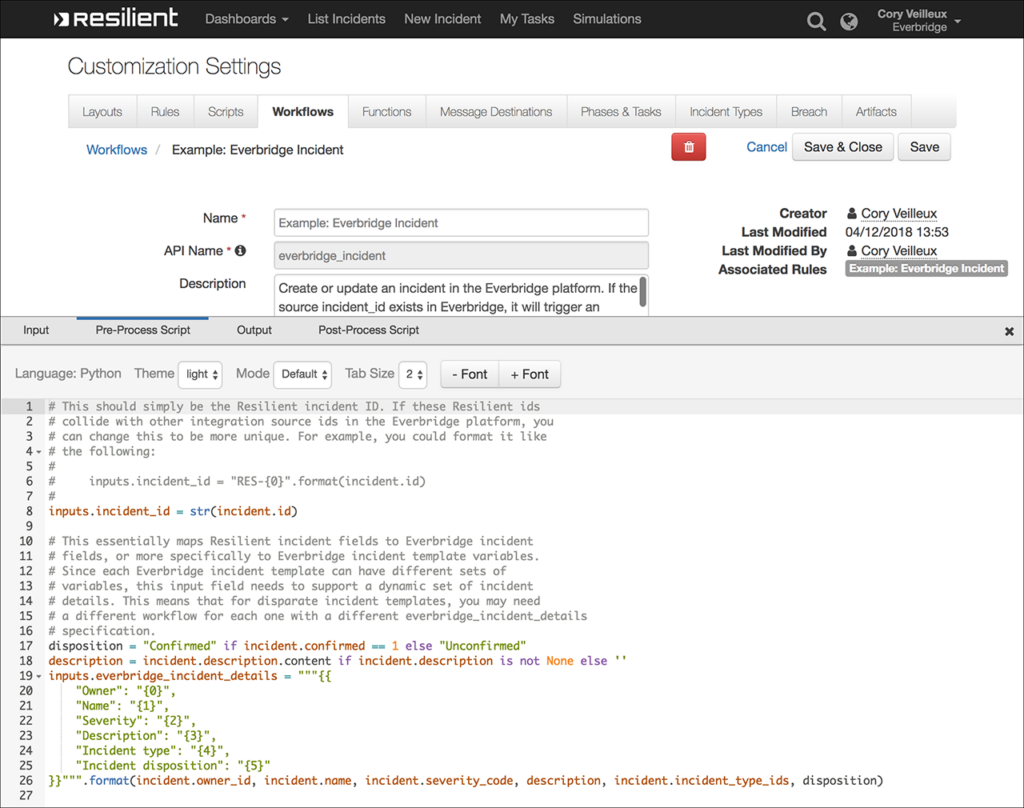Select Pre-Process Script tab
The width and height of the screenshot is (1024, 808).
pos(142,331)
